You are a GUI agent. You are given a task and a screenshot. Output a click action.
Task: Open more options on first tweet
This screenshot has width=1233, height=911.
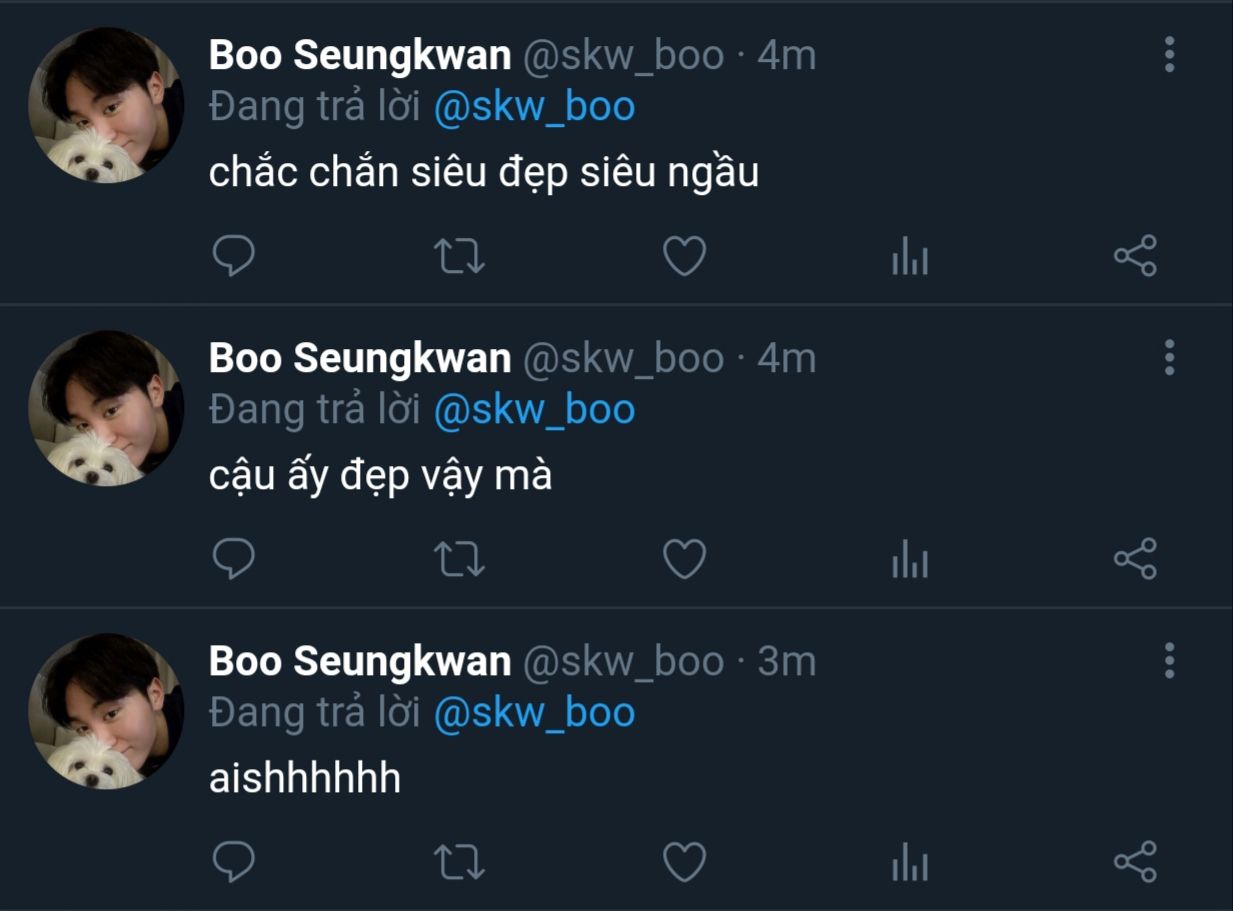(1169, 54)
